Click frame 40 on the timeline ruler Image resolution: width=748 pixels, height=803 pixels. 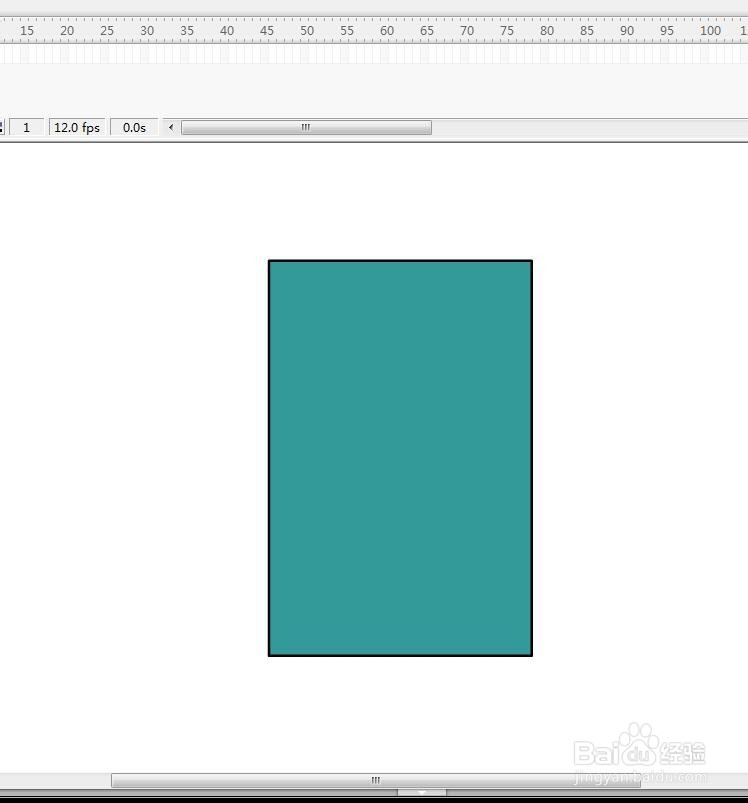point(227,31)
